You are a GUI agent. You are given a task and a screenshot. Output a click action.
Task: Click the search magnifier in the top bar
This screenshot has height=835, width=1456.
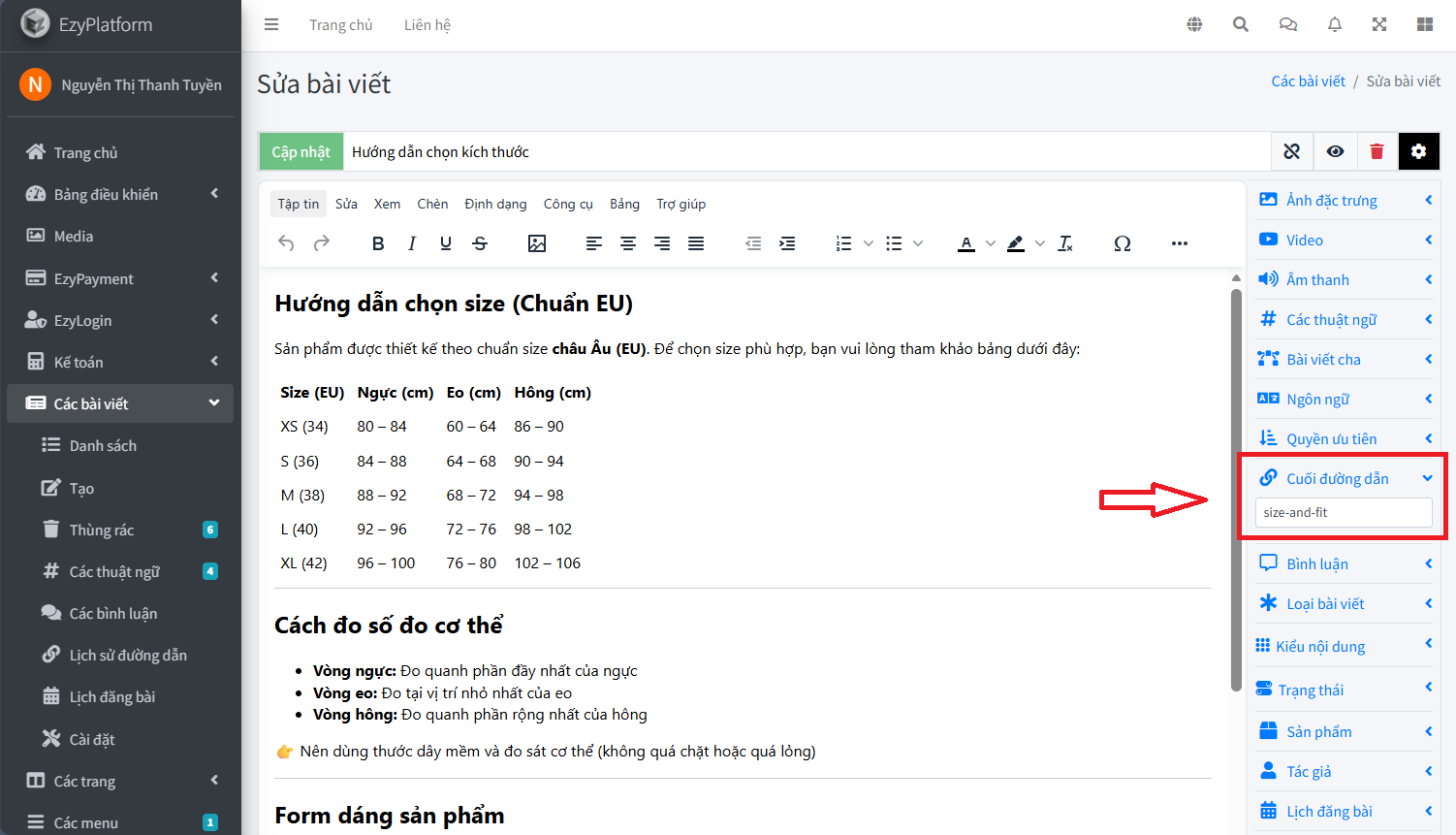click(x=1240, y=24)
